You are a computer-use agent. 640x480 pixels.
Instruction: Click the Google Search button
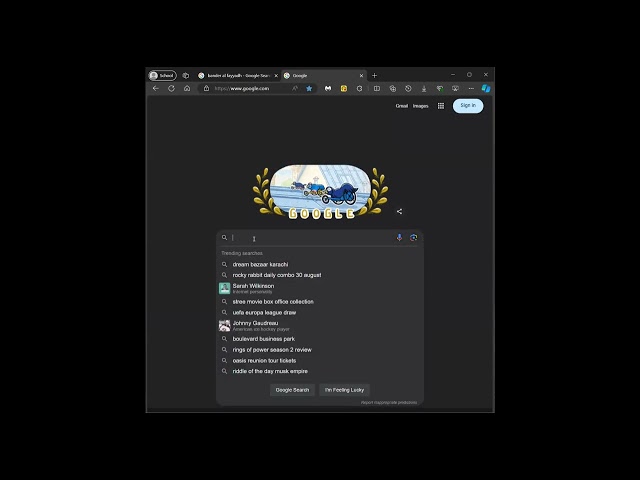(x=292, y=390)
